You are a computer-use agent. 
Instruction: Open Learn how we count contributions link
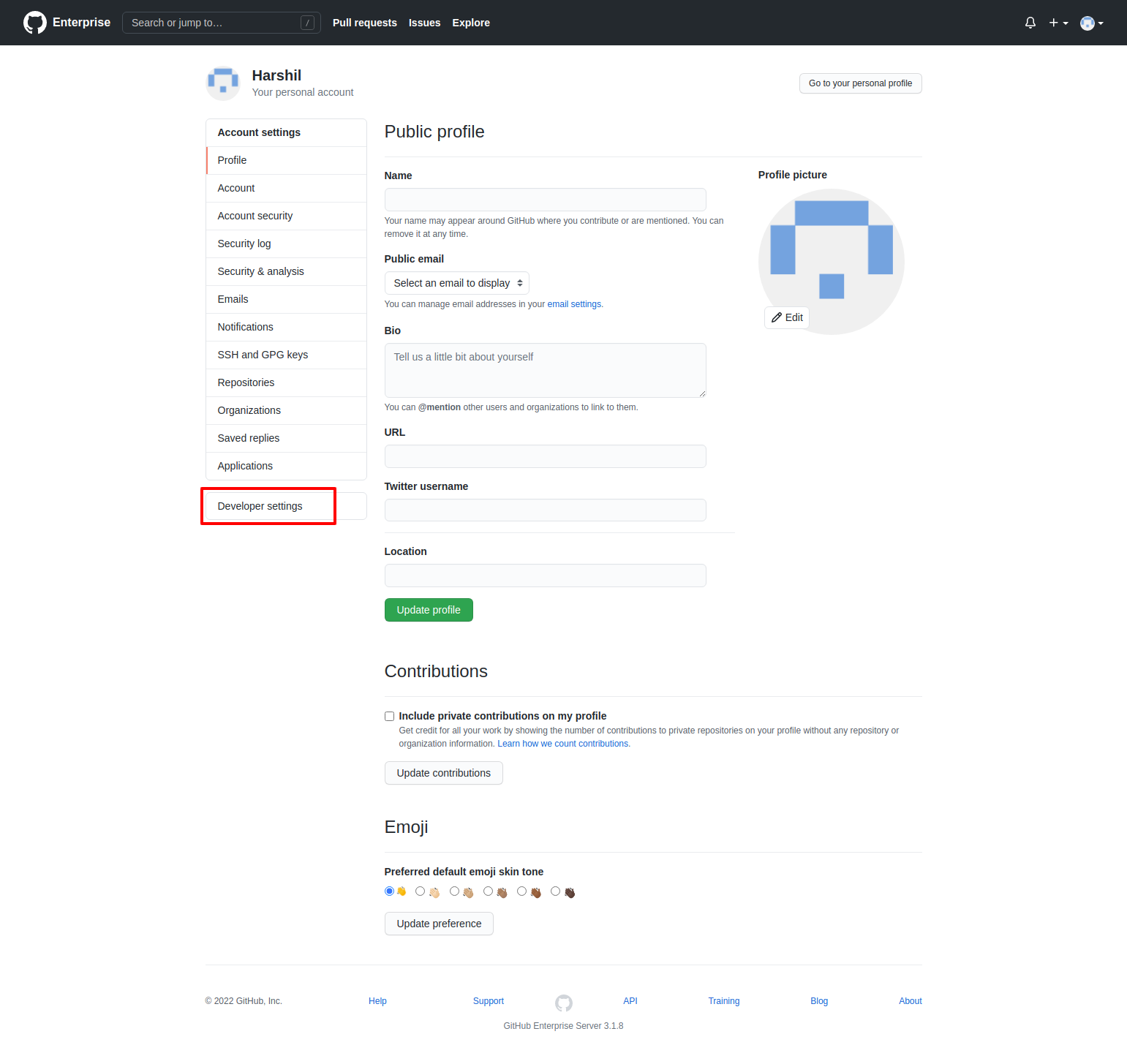[x=563, y=744]
